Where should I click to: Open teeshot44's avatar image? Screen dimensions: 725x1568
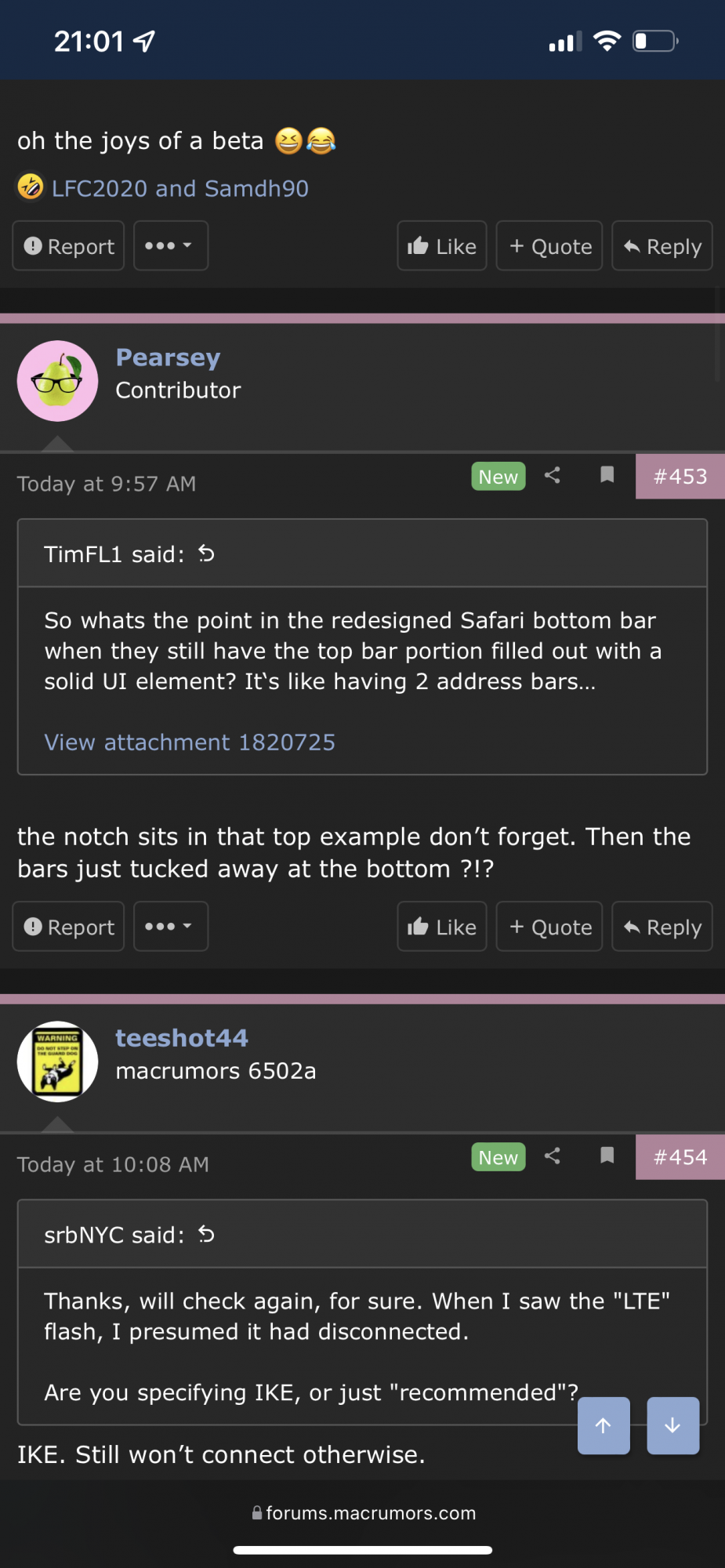pos(58,1062)
